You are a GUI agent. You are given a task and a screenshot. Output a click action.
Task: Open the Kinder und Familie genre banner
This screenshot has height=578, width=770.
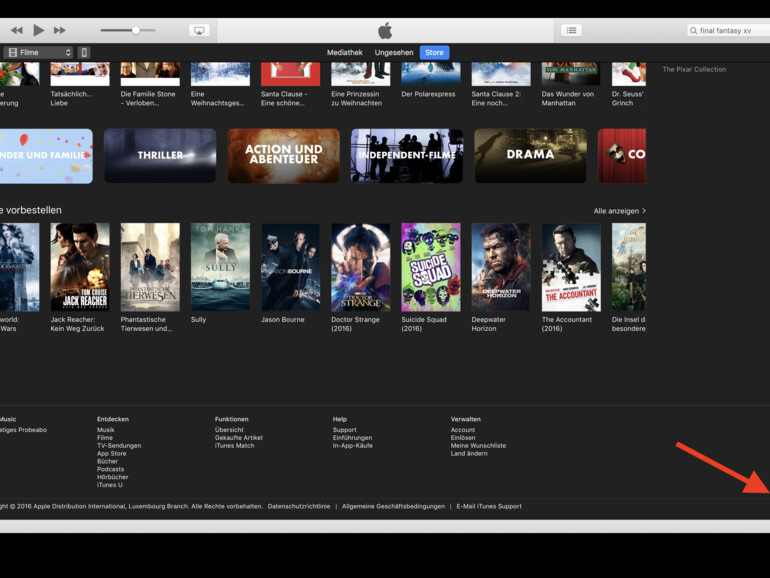point(46,156)
